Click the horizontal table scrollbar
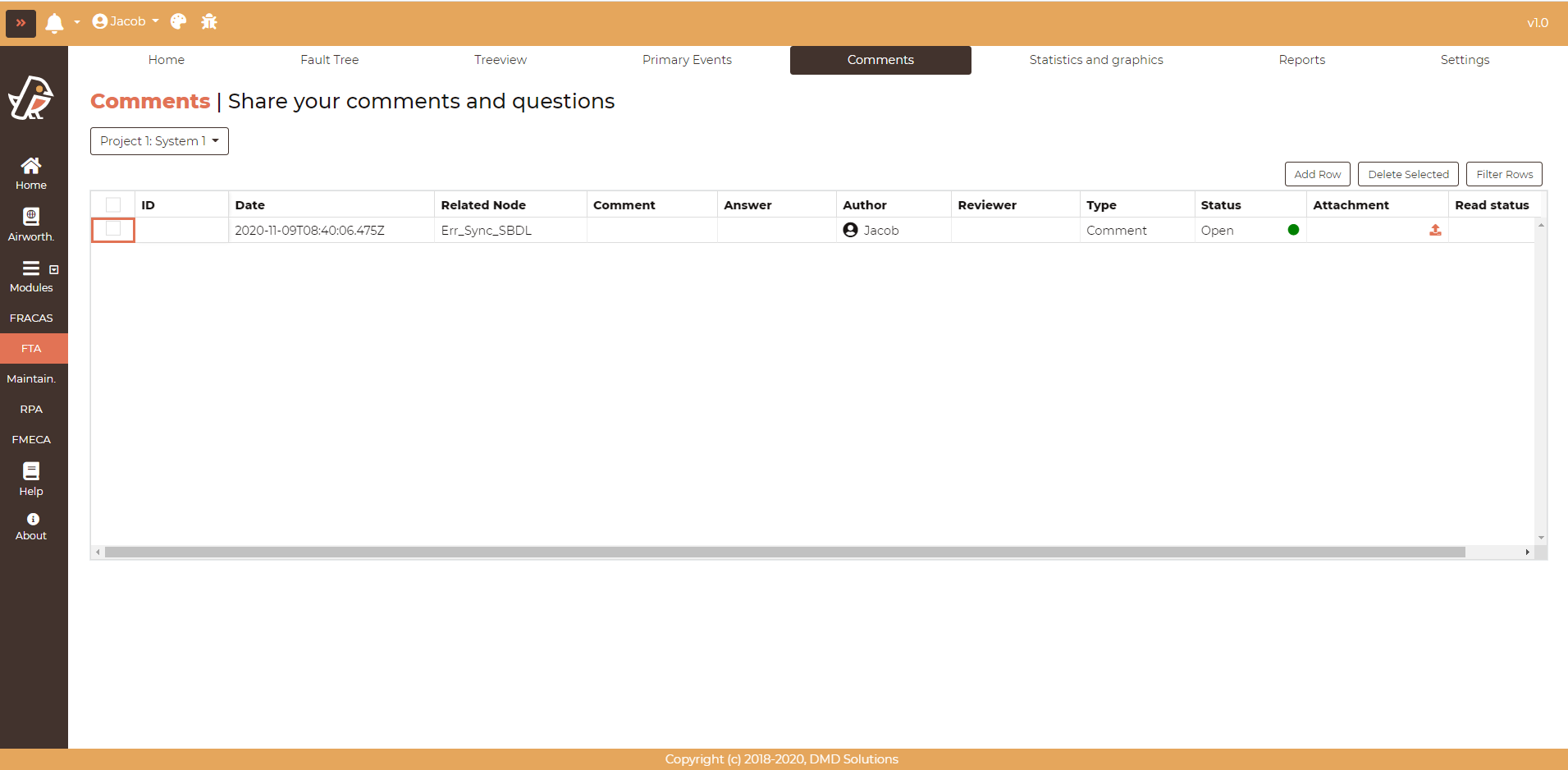Viewport: 1568px width, 770px height. (x=784, y=552)
